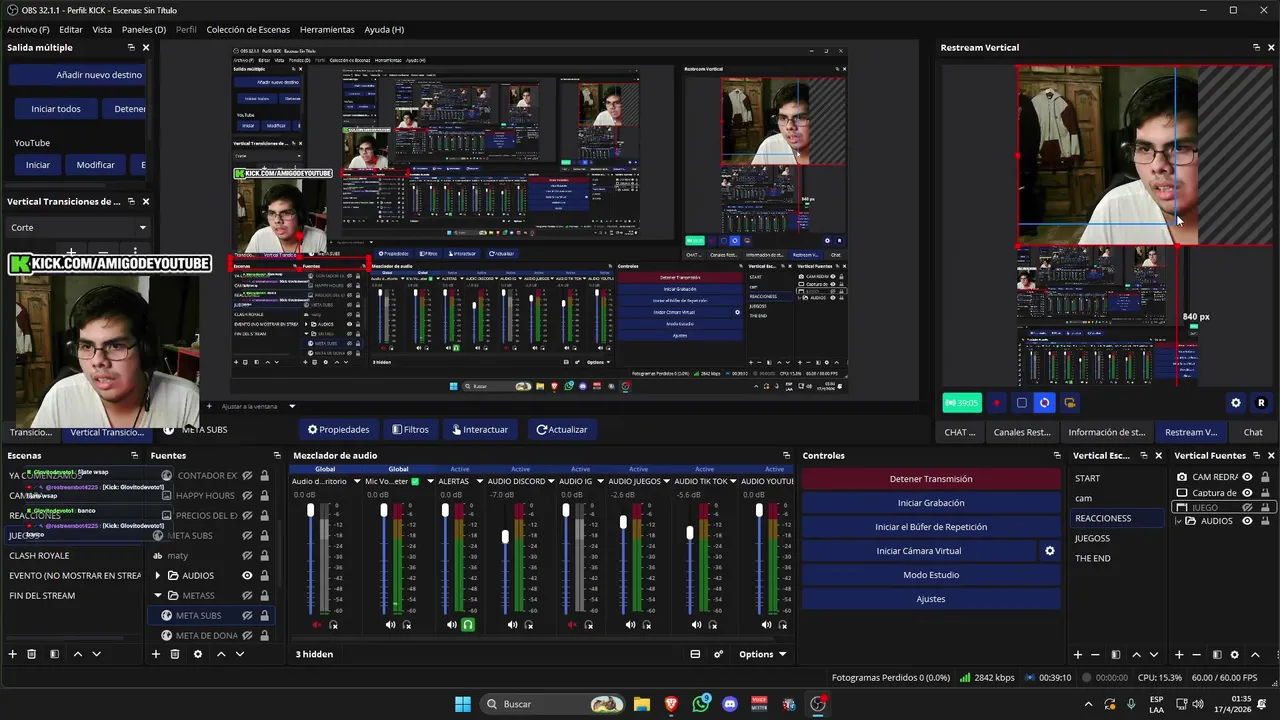The image size is (1280, 720).
Task: Open AUDIO JUEGOS channel dropdown arrow
Action: tap(668, 482)
